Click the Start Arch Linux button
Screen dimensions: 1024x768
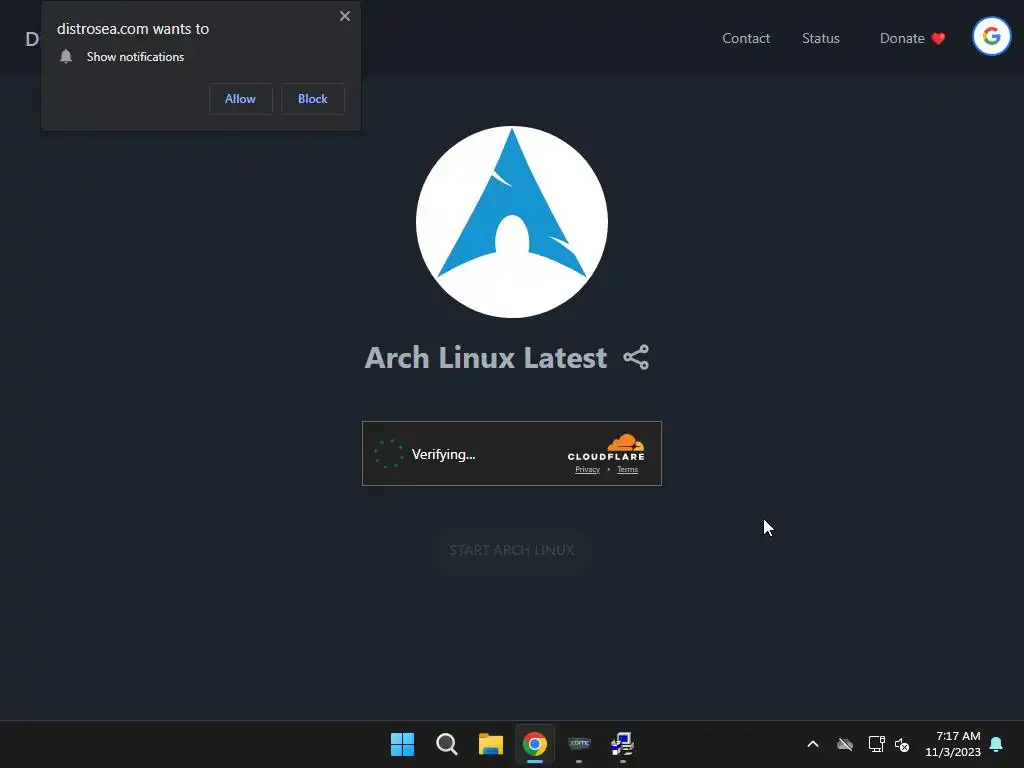(x=512, y=550)
